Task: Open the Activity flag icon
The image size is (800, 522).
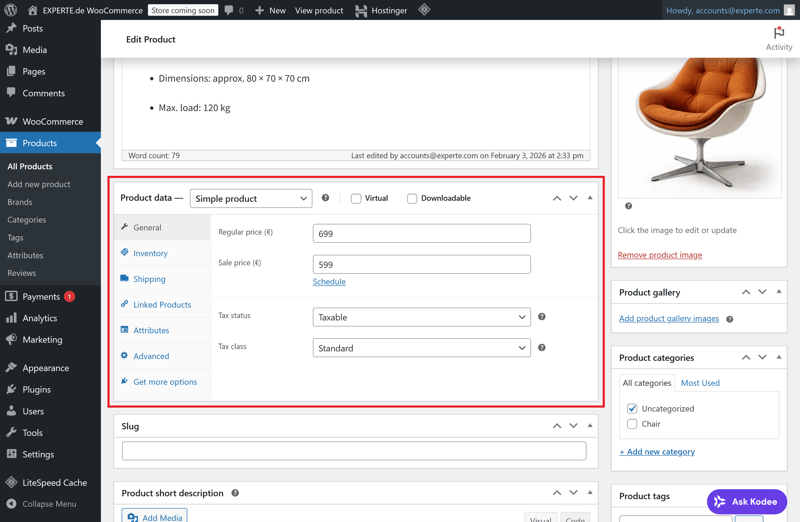Action: (x=778, y=33)
